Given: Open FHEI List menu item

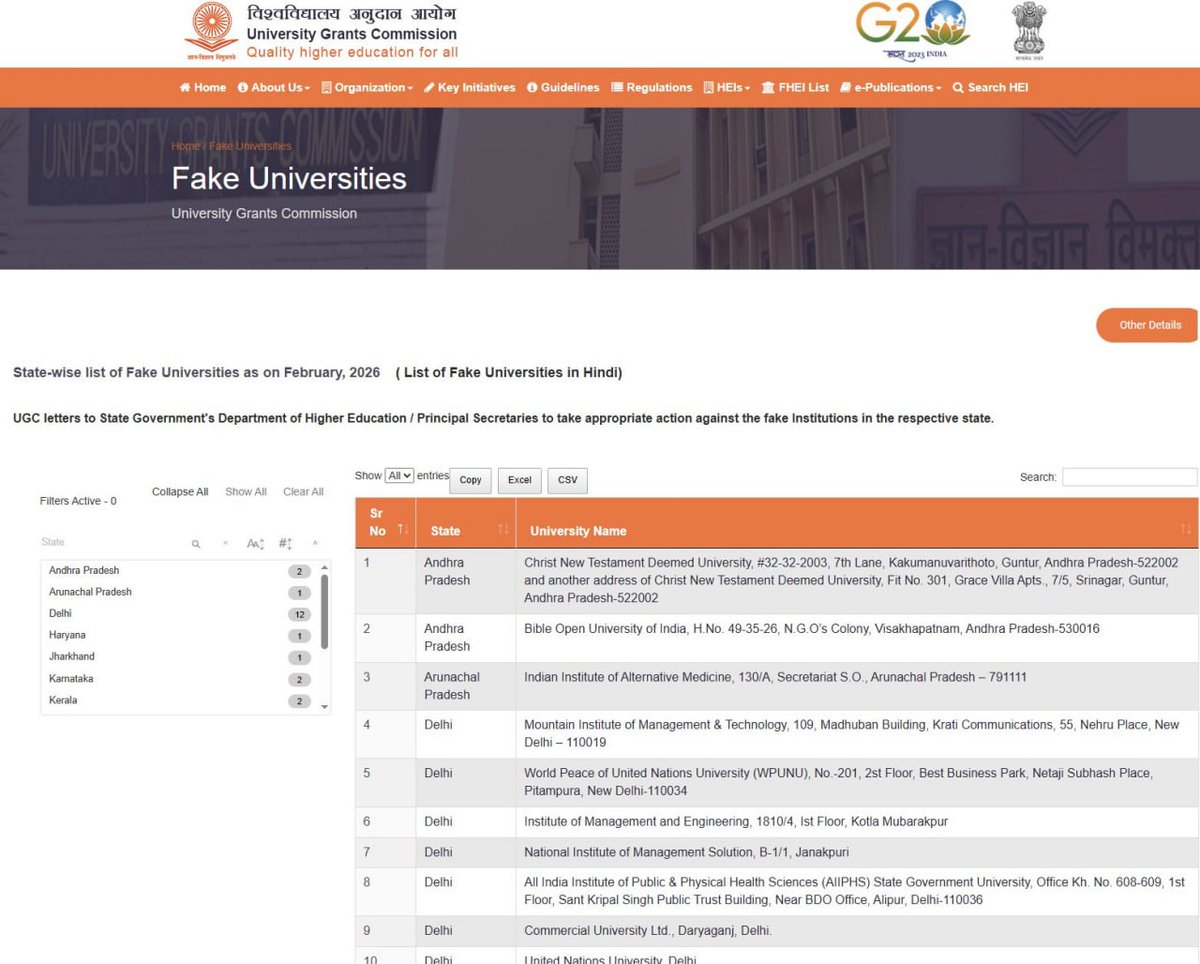Looking at the screenshot, I should click(x=796, y=88).
